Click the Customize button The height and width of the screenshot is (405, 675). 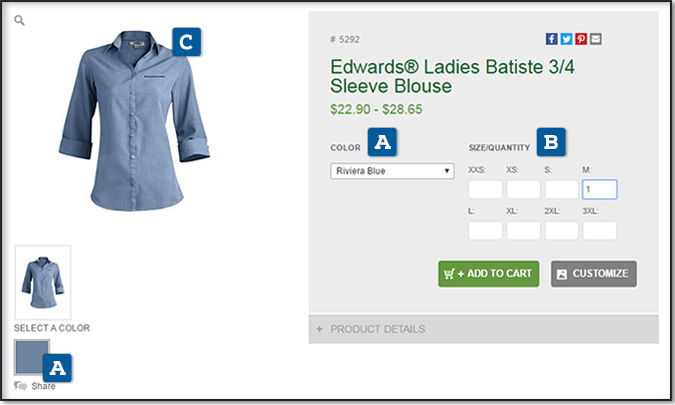click(593, 274)
